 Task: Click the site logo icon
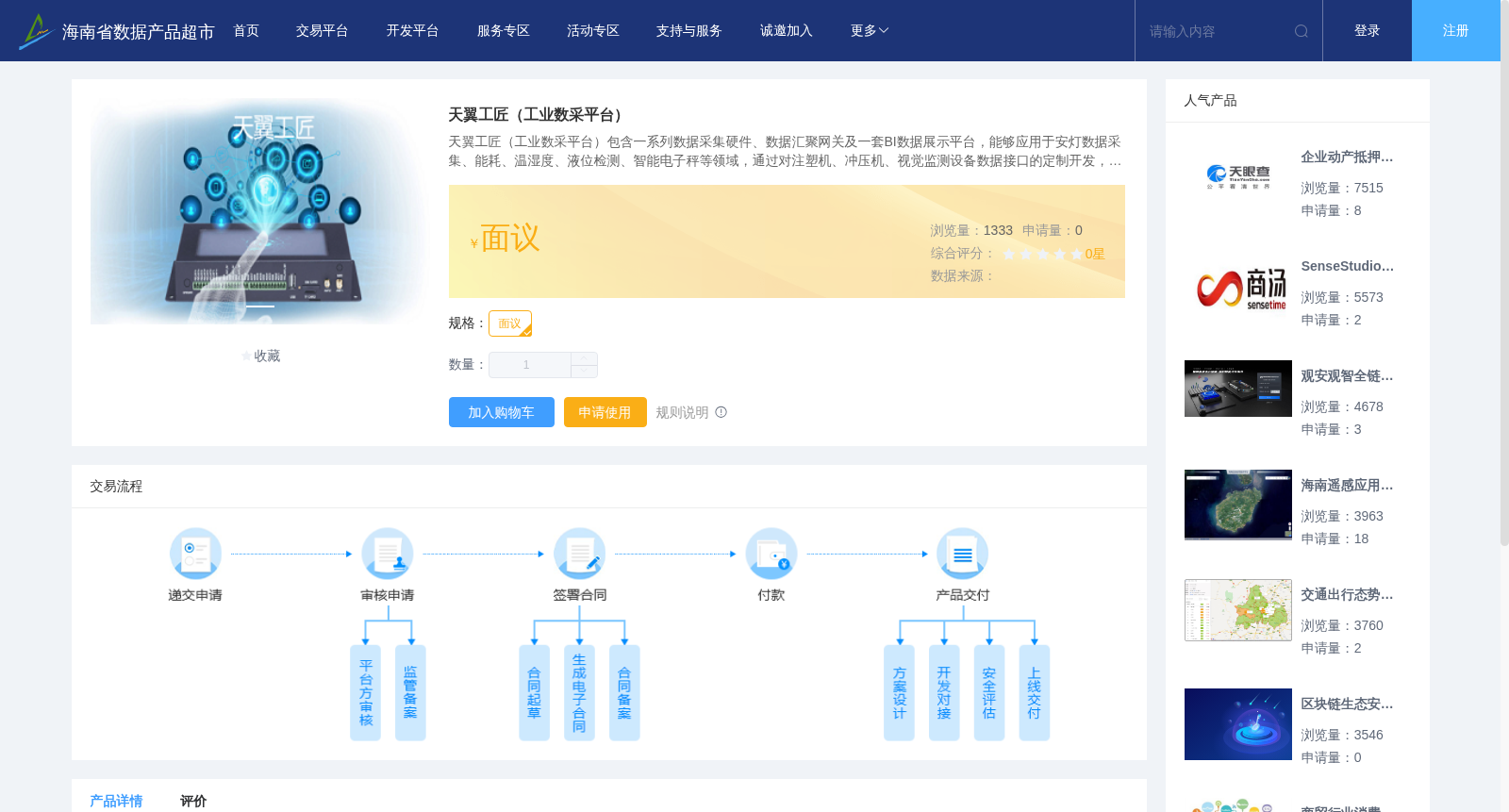tap(36, 31)
